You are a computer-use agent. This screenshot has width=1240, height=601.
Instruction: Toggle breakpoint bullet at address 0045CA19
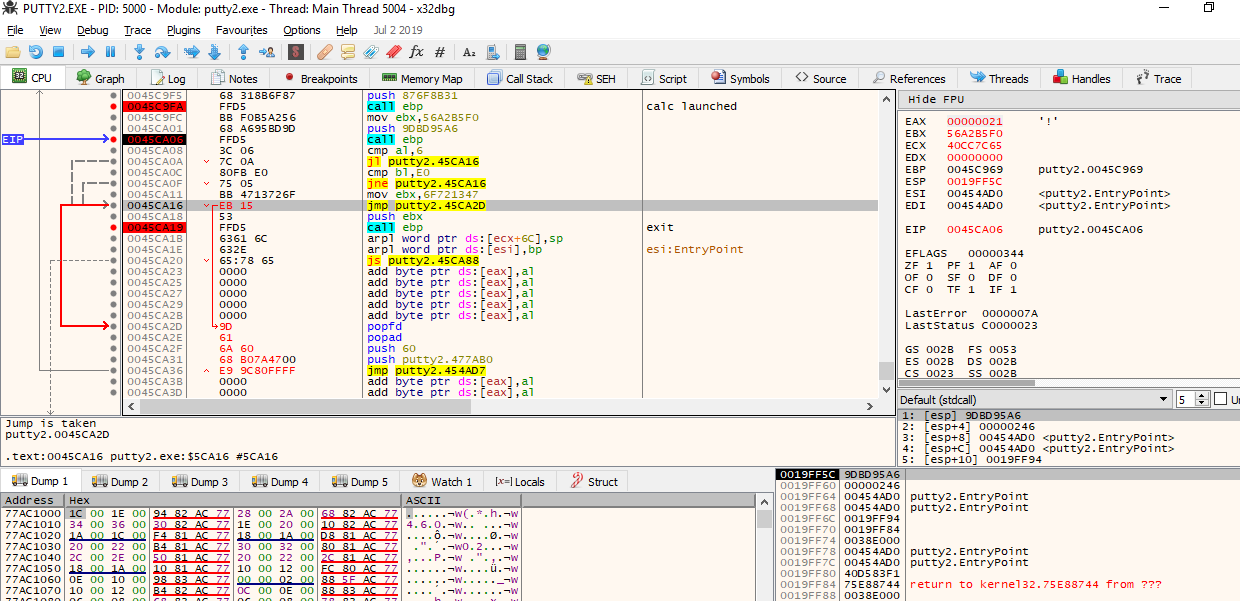coord(114,227)
